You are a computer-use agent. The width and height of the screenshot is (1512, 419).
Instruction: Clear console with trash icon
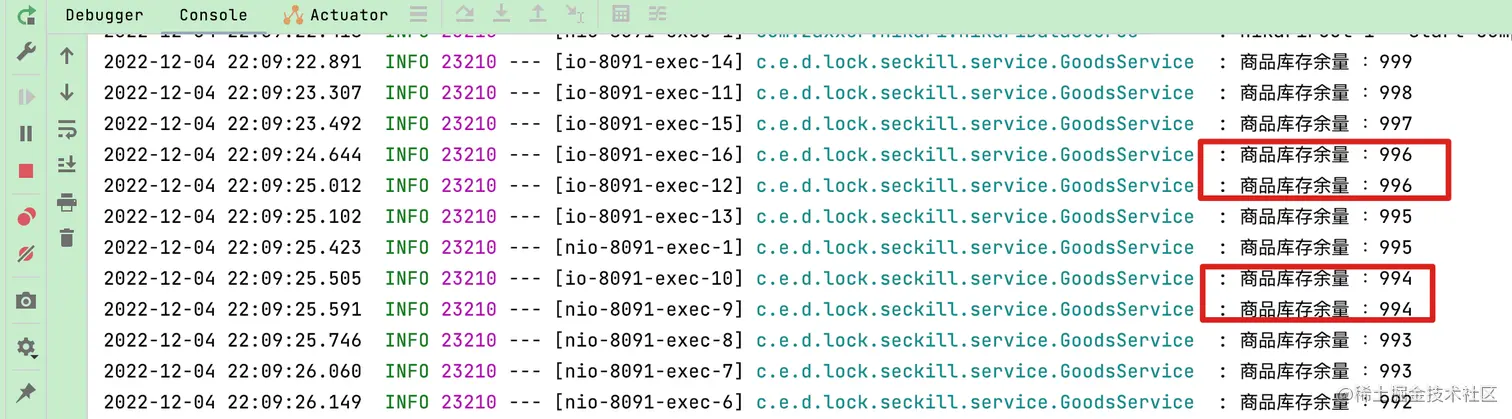(67, 237)
